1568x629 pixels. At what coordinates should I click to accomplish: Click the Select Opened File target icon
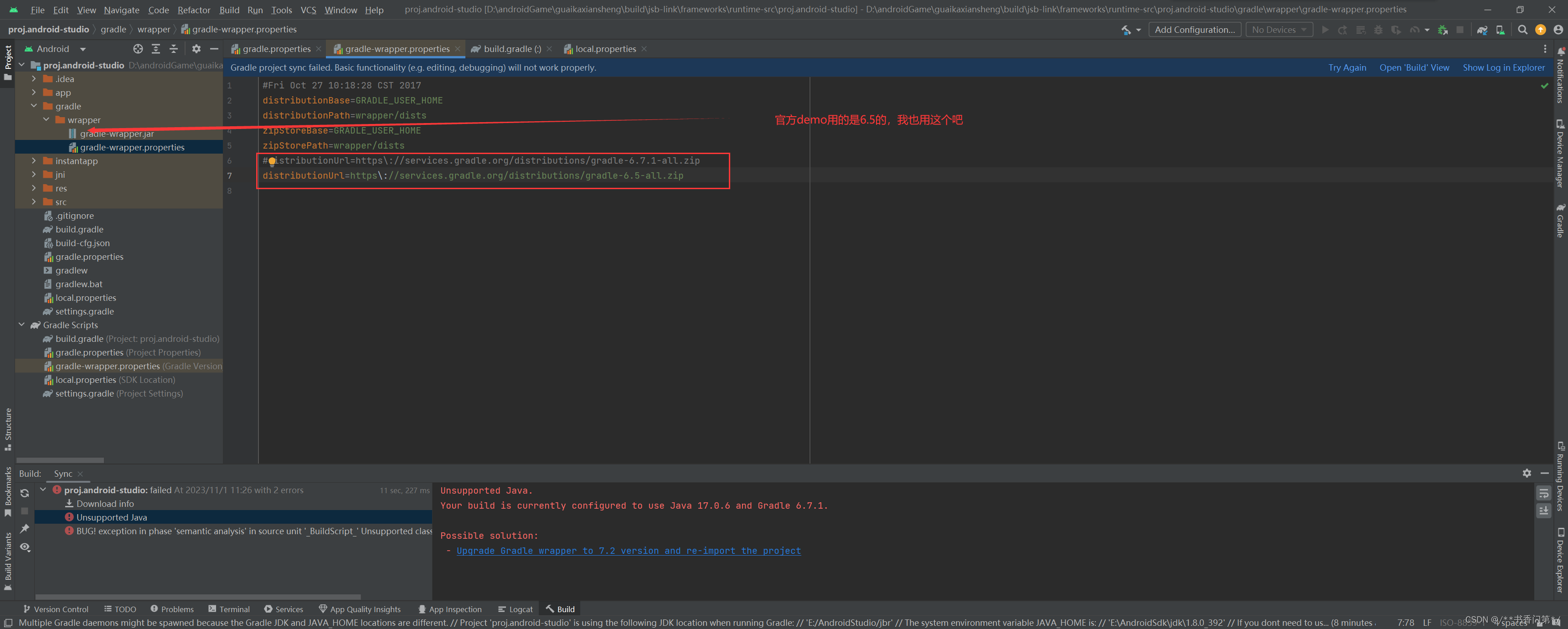coord(138,49)
